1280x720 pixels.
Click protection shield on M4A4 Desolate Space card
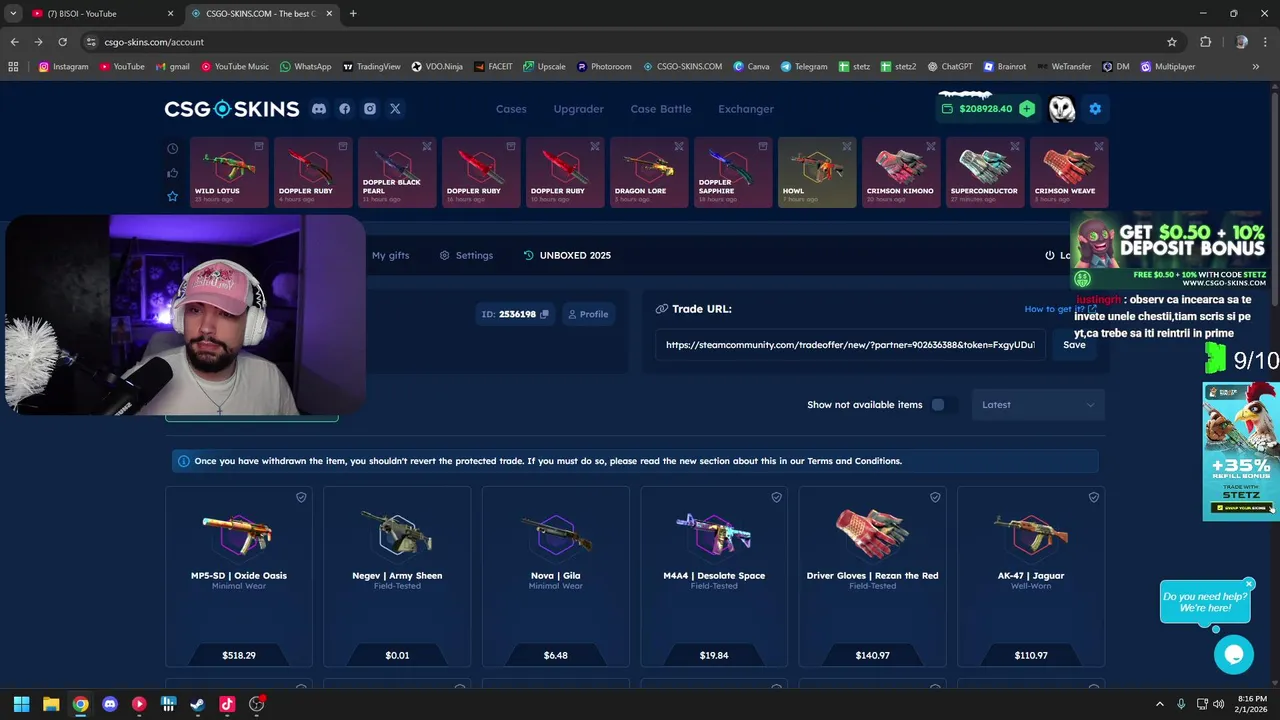point(776,497)
